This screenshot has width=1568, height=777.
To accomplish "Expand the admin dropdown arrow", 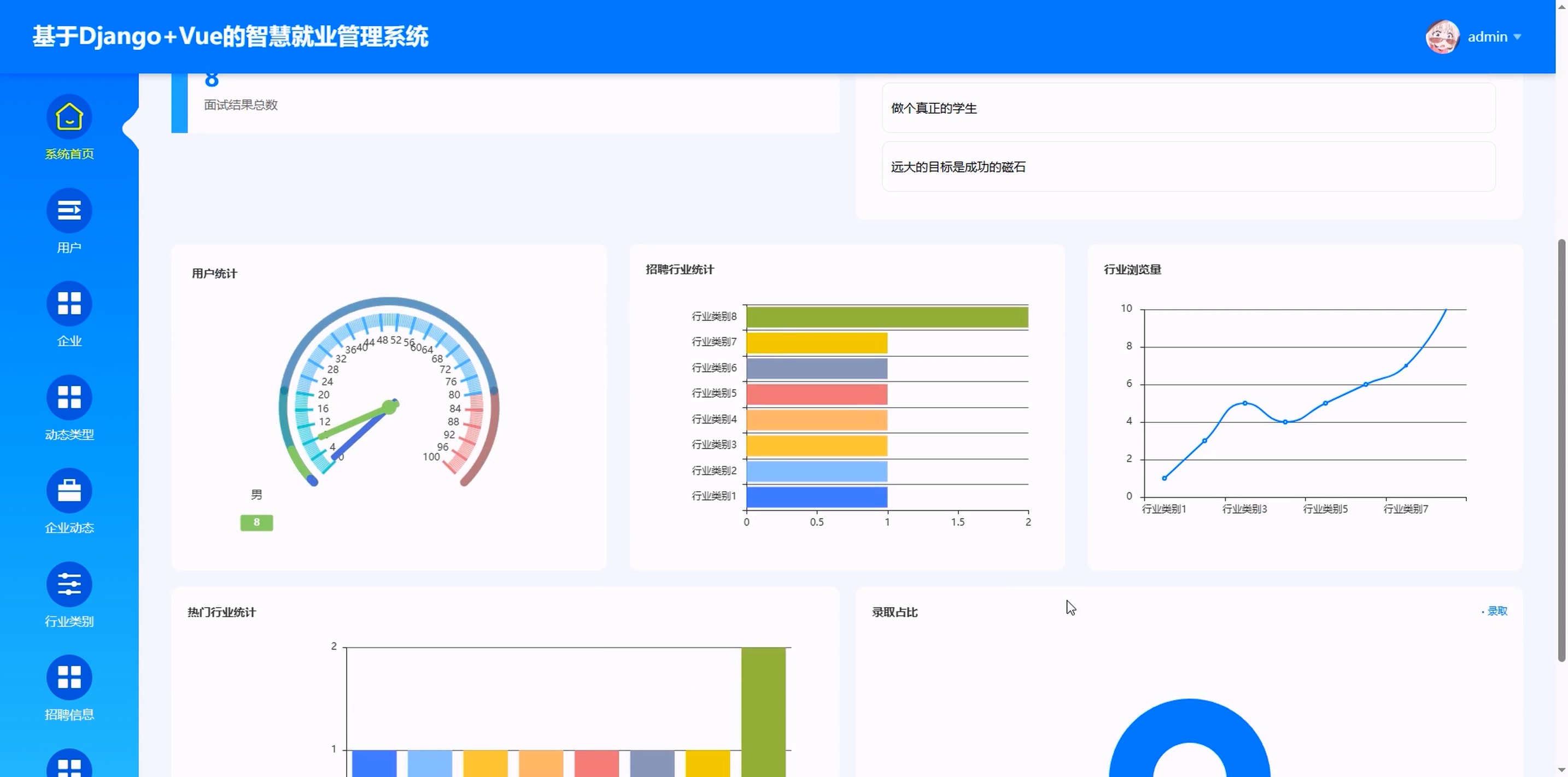I will point(1518,37).
